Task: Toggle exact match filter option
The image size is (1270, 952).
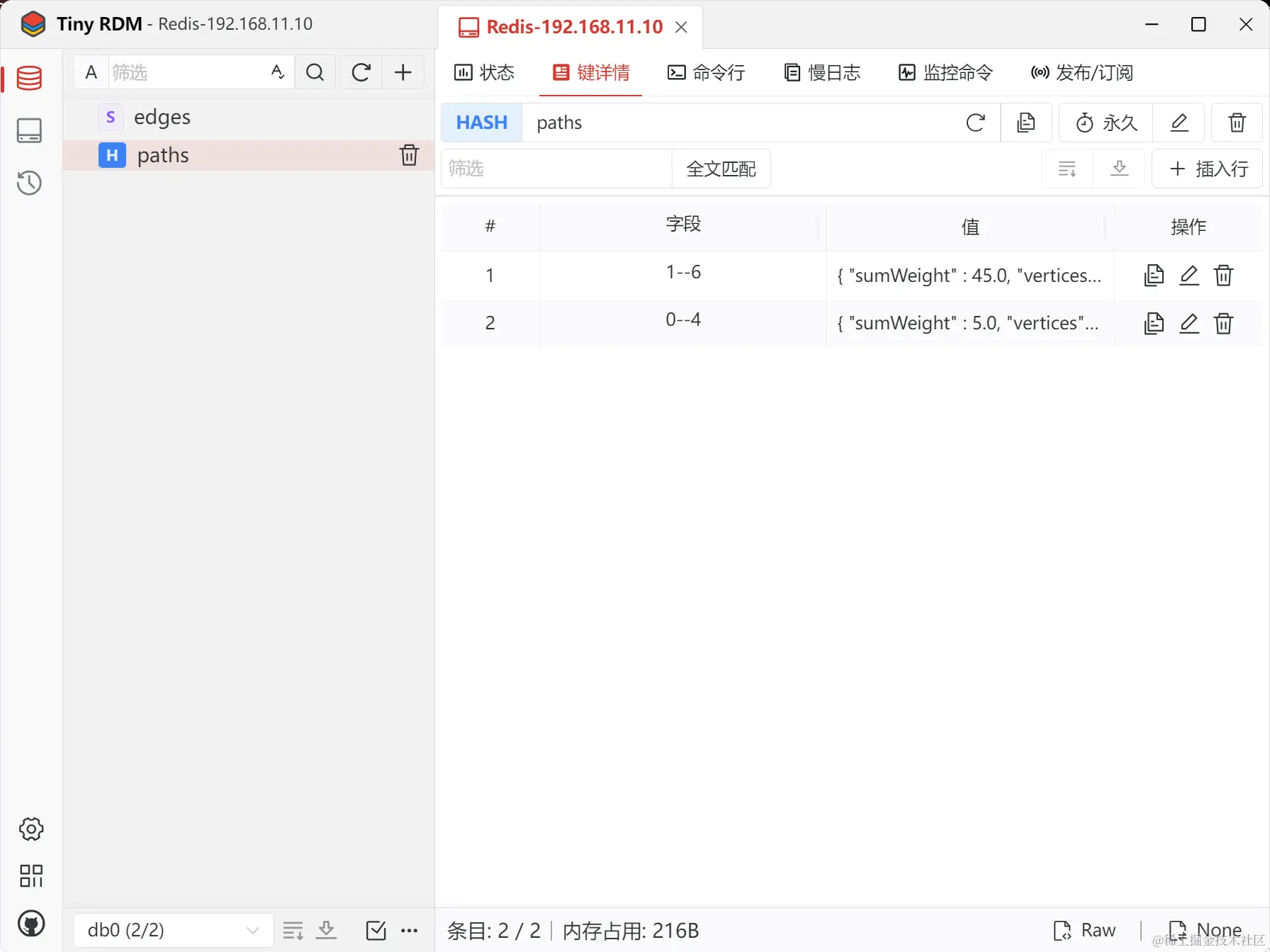Action: [x=278, y=72]
